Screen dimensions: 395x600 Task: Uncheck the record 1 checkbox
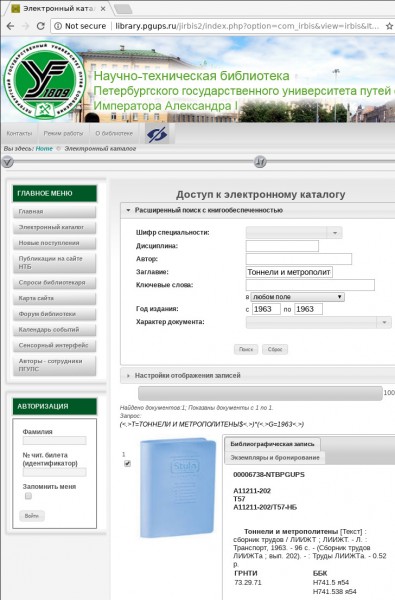pyautogui.click(x=127, y=463)
